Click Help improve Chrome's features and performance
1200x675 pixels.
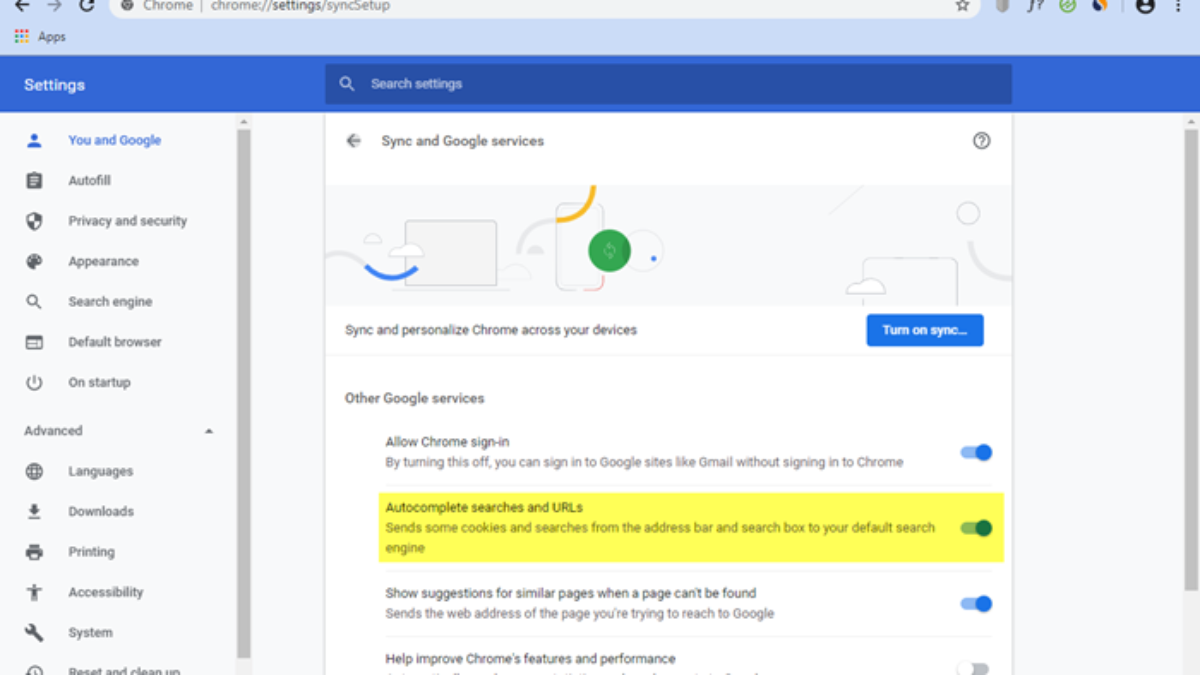(531, 659)
